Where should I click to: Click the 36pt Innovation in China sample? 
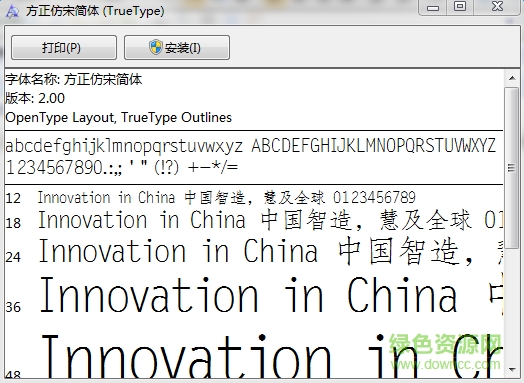(x=271, y=295)
